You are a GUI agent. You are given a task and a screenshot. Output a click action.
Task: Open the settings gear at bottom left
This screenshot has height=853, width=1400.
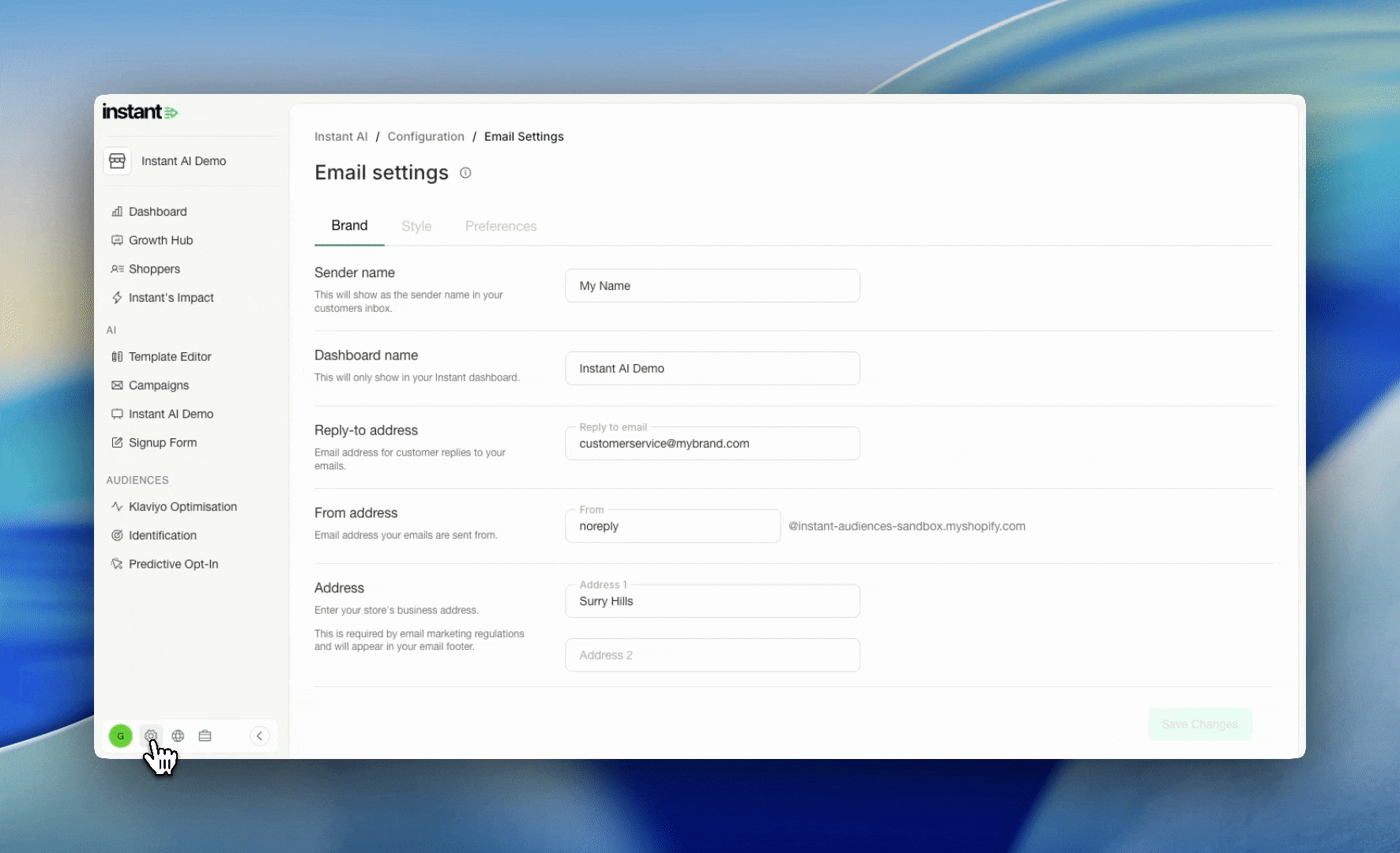coord(150,735)
